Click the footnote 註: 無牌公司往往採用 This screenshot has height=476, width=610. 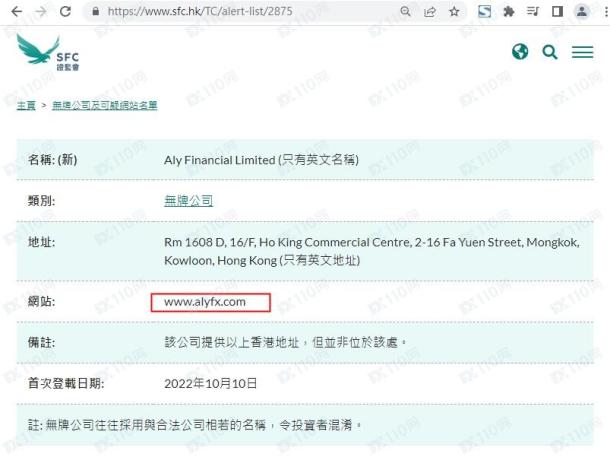pyautogui.click(x=195, y=425)
